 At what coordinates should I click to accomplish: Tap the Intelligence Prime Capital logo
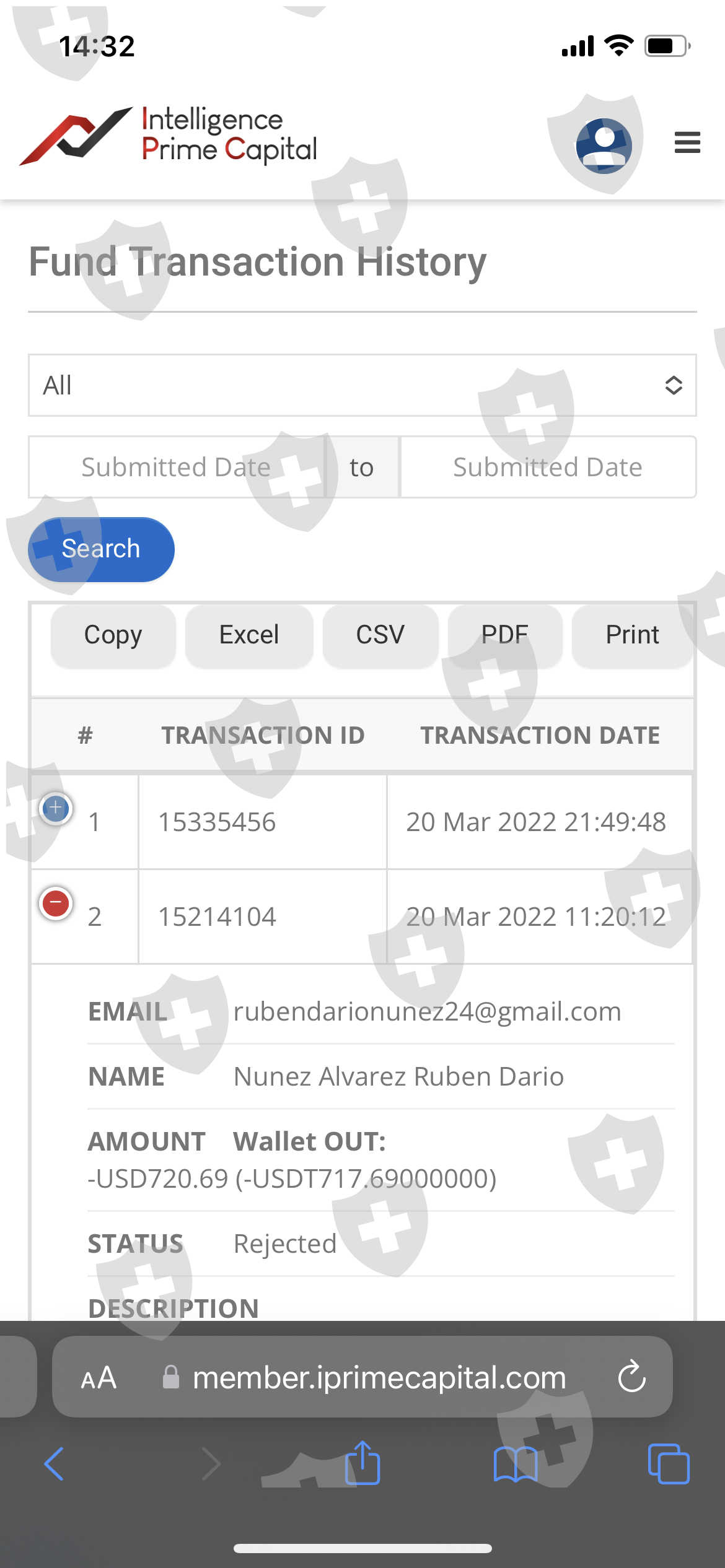168,136
